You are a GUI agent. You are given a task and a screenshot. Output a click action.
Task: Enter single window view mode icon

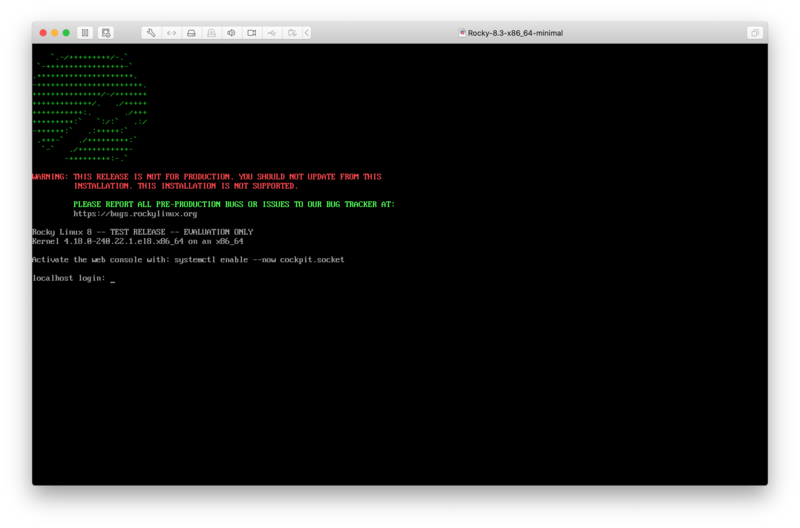click(755, 33)
